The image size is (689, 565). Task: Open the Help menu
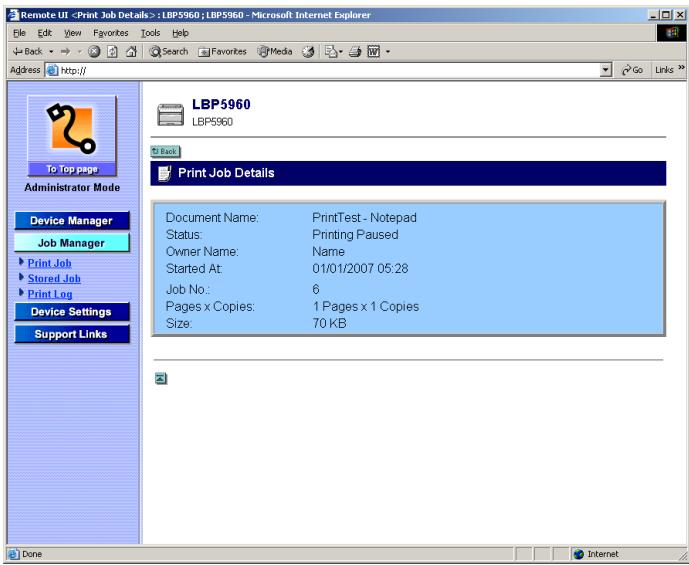[x=180, y=33]
